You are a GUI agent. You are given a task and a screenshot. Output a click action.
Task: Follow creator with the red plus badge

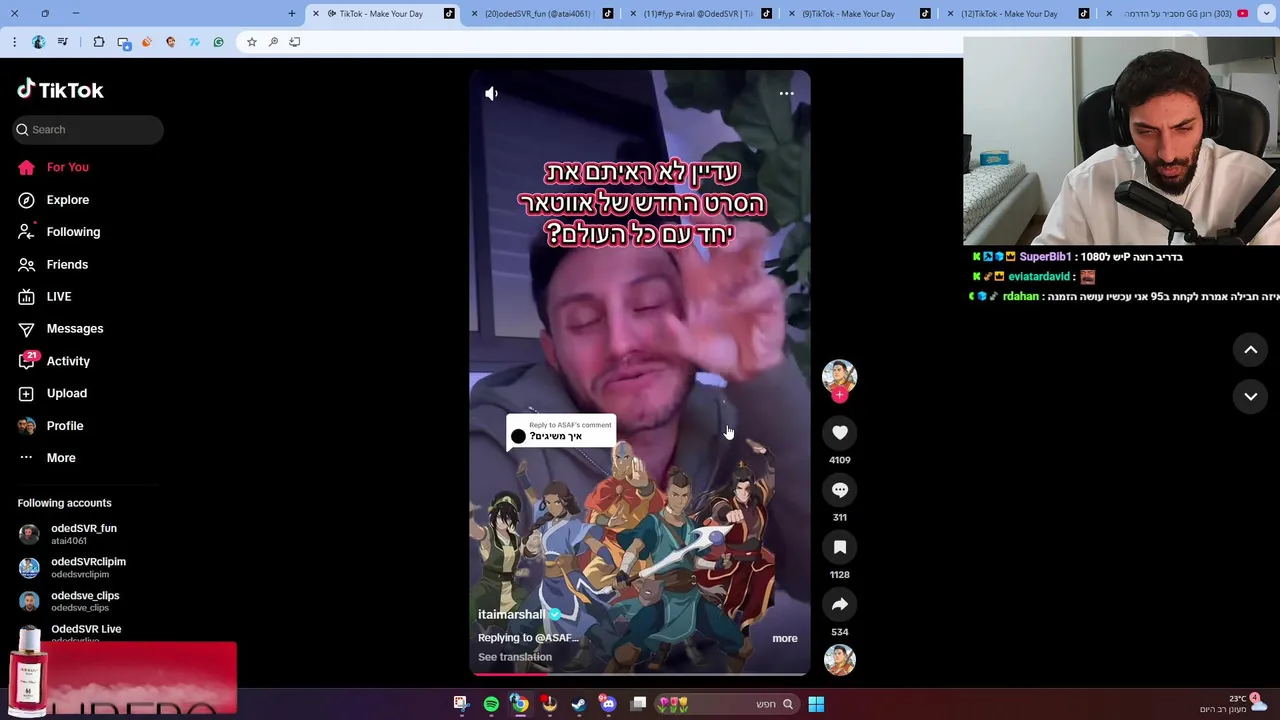(x=840, y=396)
